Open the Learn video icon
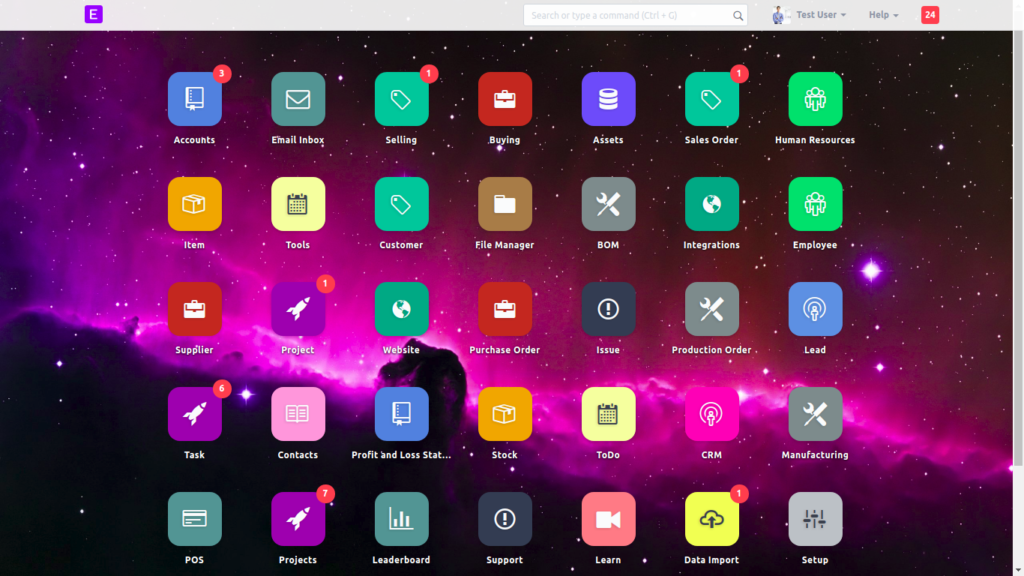This screenshot has width=1024, height=576. [608, 519]
